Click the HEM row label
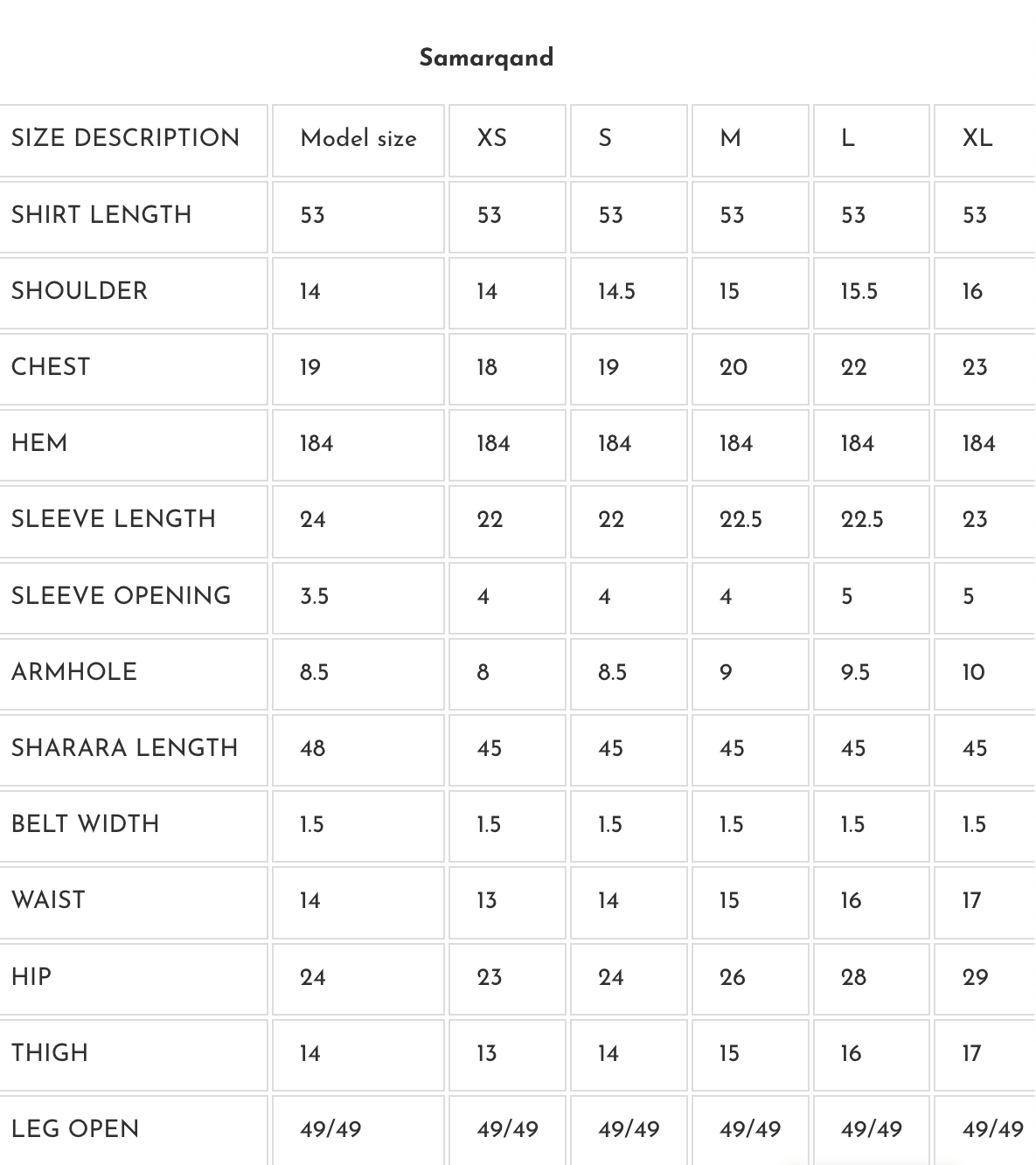The width and height of the screenshot is (1036, 1165). [x=39, y=443]
